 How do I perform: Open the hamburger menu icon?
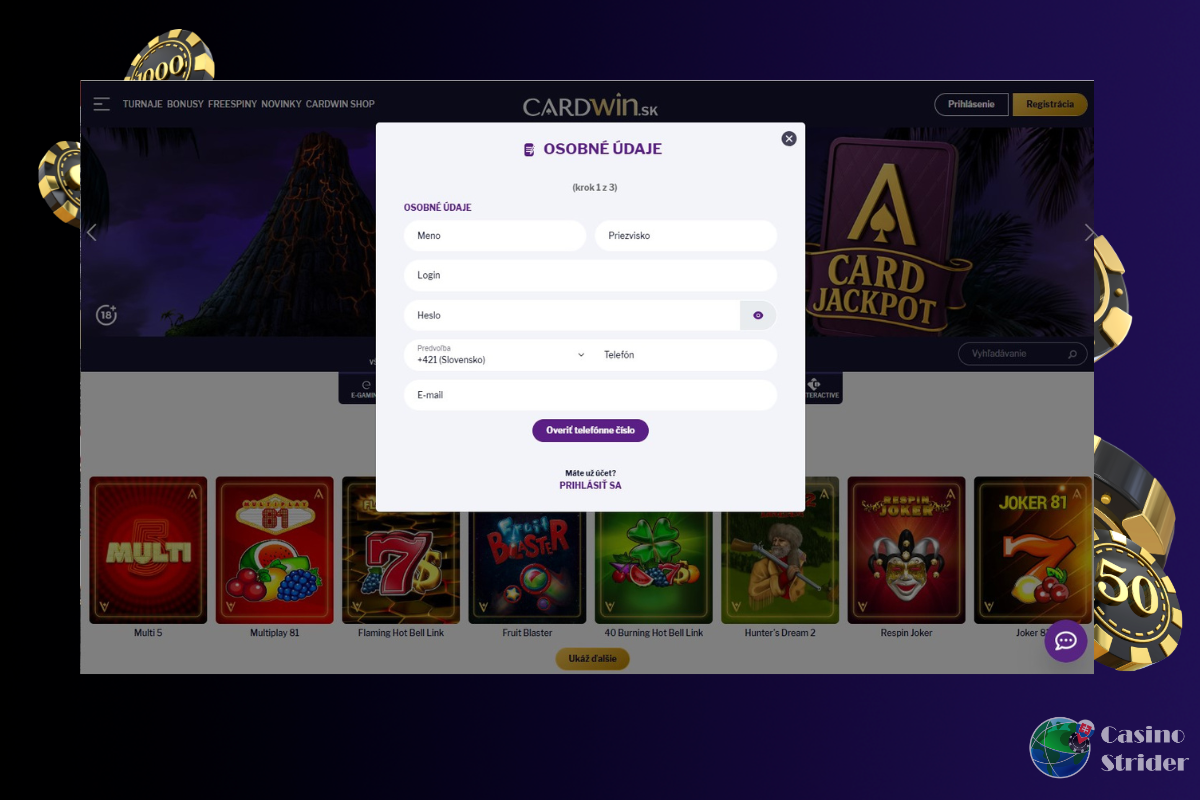click(101, 104)
